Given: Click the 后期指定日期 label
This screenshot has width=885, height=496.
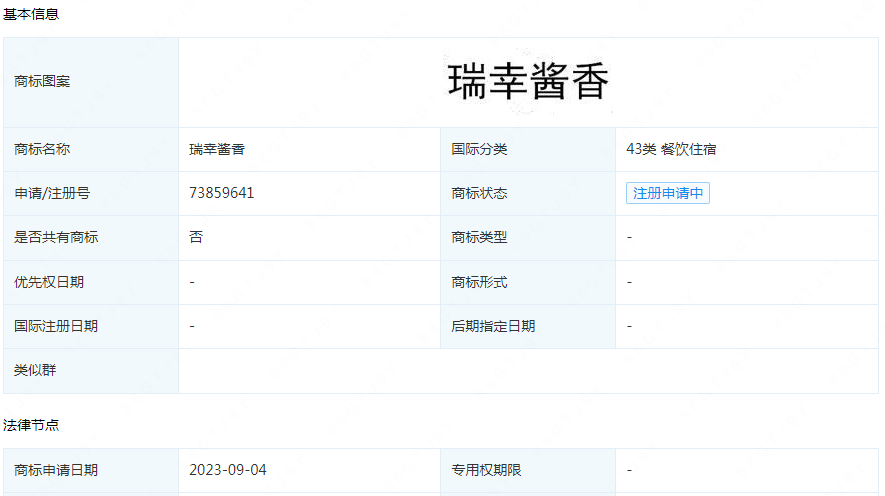Looking at the screenshot, I should point(493,326).
